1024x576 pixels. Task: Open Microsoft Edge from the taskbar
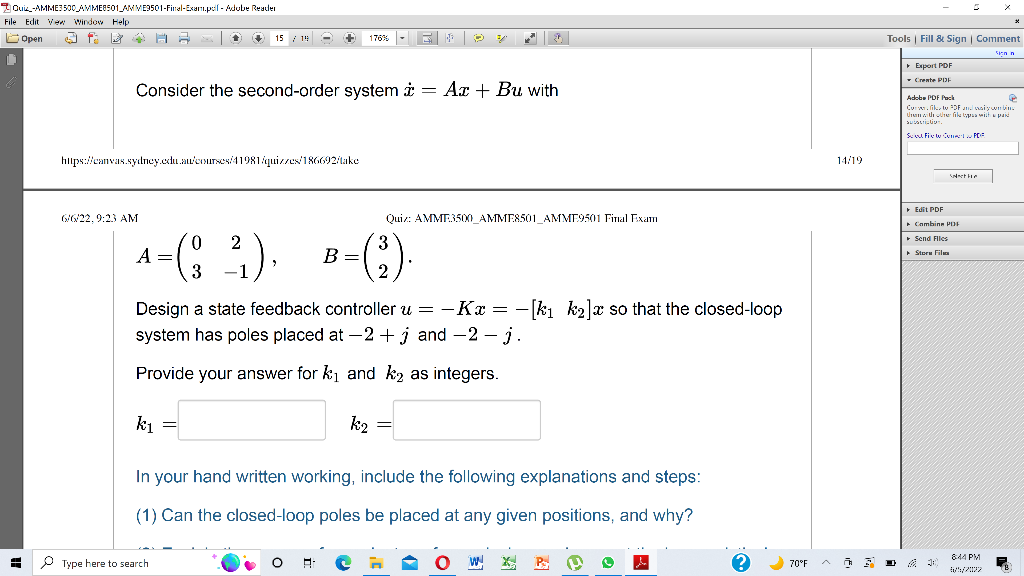pyautogui.click(x=343, y=563)
